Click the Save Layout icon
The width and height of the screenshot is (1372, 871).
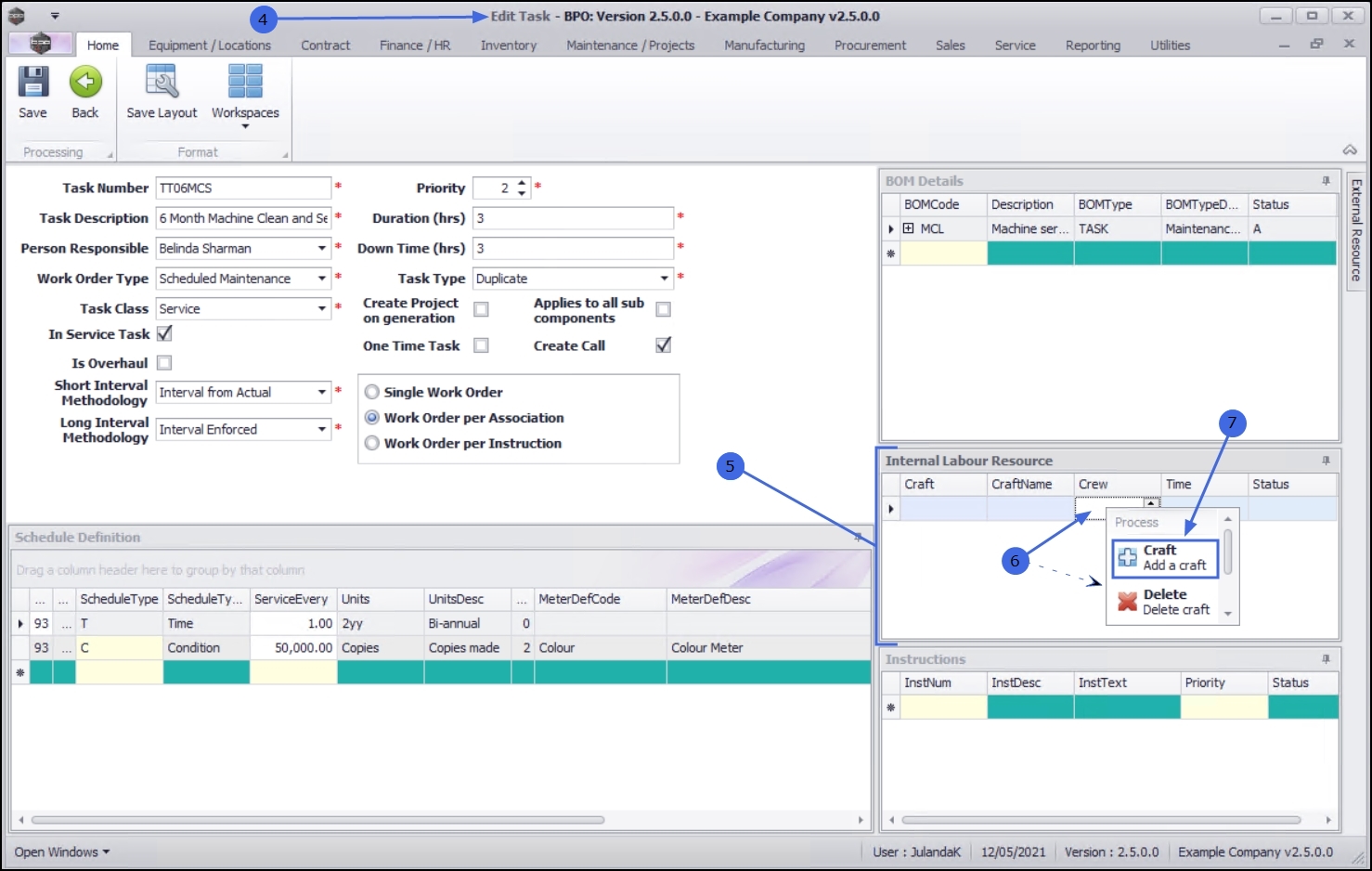[x=162, y=82]
